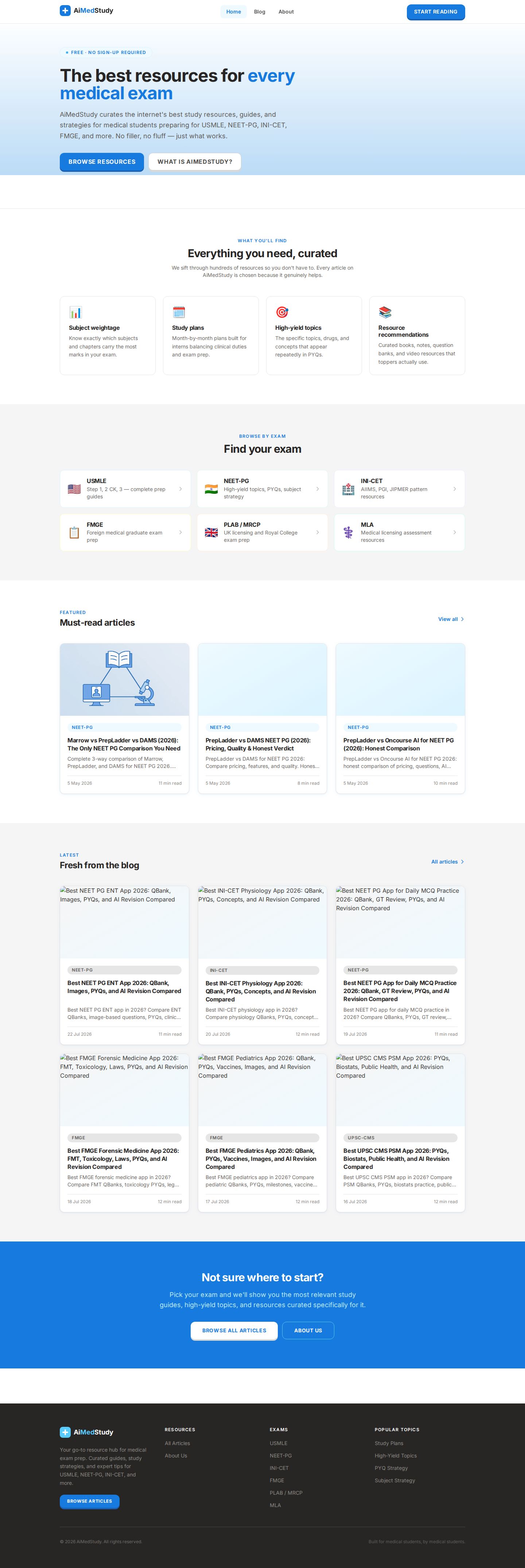The image size is (525, 1568).
Task: Open the Blog tab in navigation
Action: pos(260,12)
